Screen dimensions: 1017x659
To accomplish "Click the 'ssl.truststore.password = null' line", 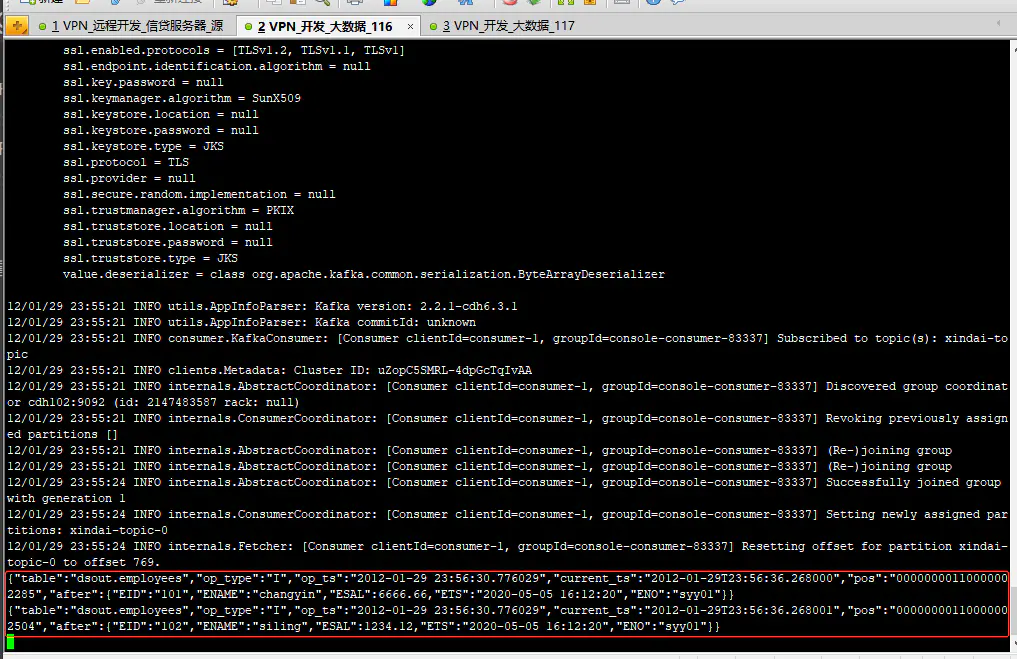I will click(167, 242).
